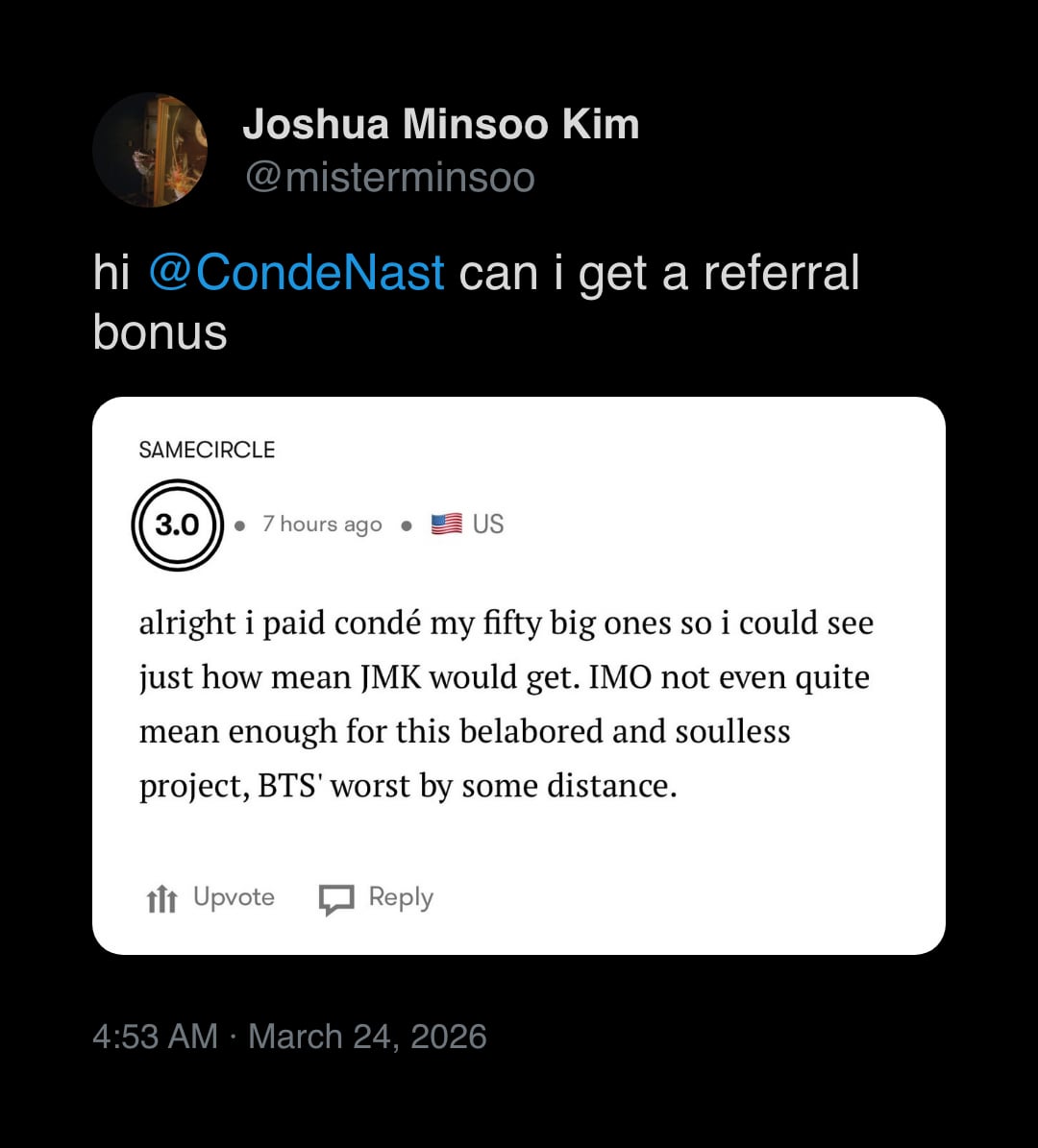Visit the @misterminsoo handle

click(x=389, y=178)
